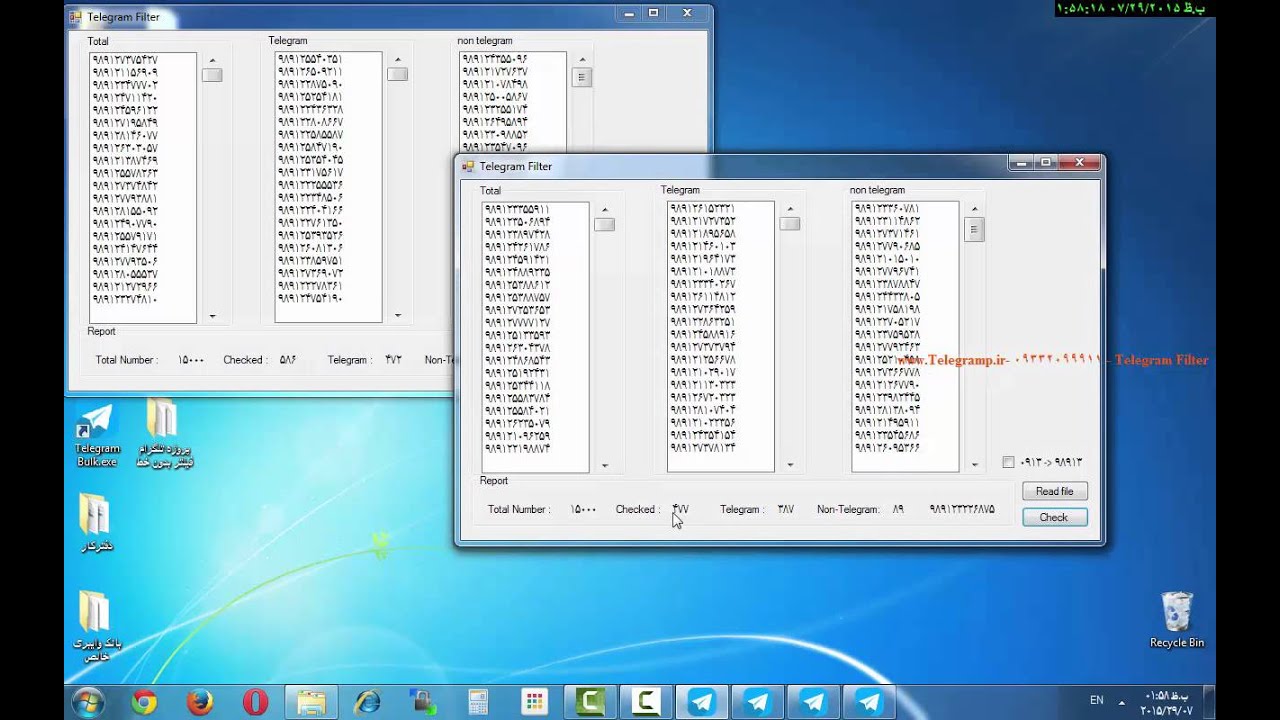Open the Windows Start menu
This screenshot has width=1280, height=720.
click(88, 702)
